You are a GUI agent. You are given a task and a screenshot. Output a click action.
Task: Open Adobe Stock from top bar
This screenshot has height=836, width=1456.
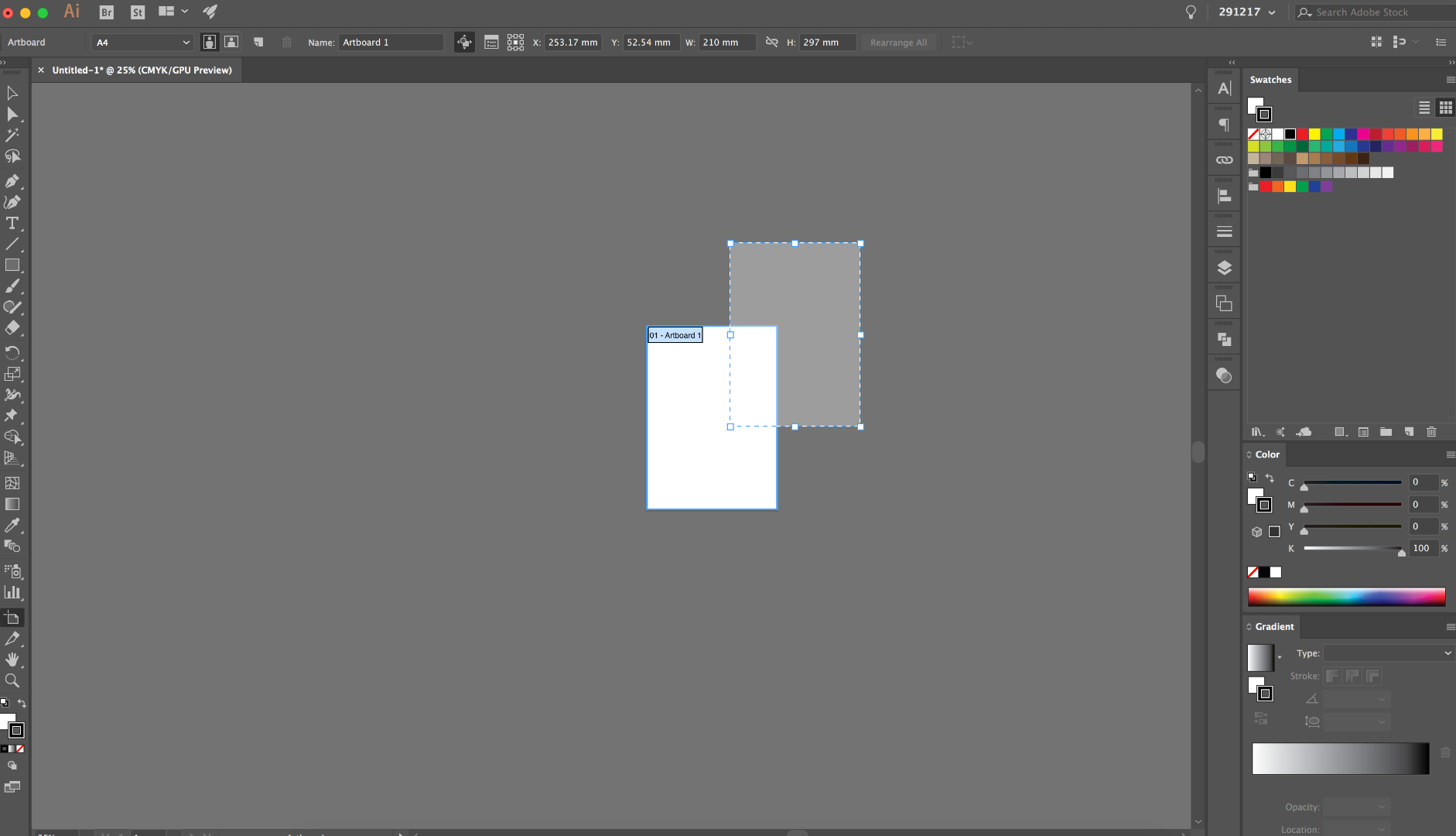(138, 12)
